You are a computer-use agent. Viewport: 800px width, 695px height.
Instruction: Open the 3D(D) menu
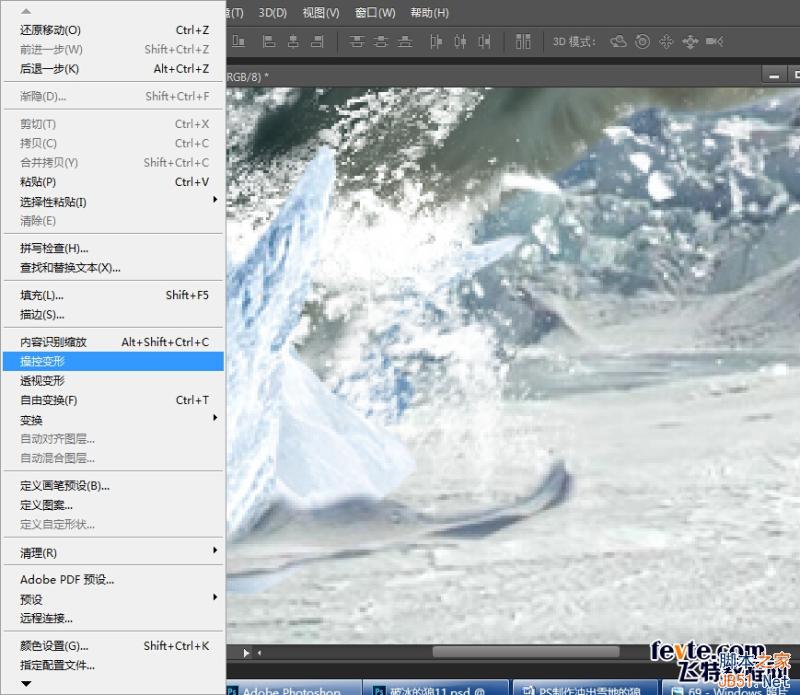click(x=272, y=13)
